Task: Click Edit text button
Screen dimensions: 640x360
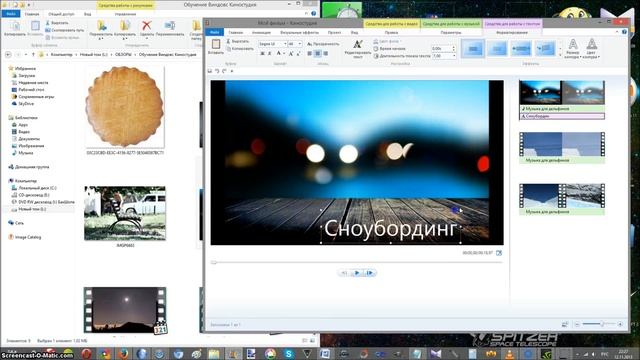Action: point(358,49)
